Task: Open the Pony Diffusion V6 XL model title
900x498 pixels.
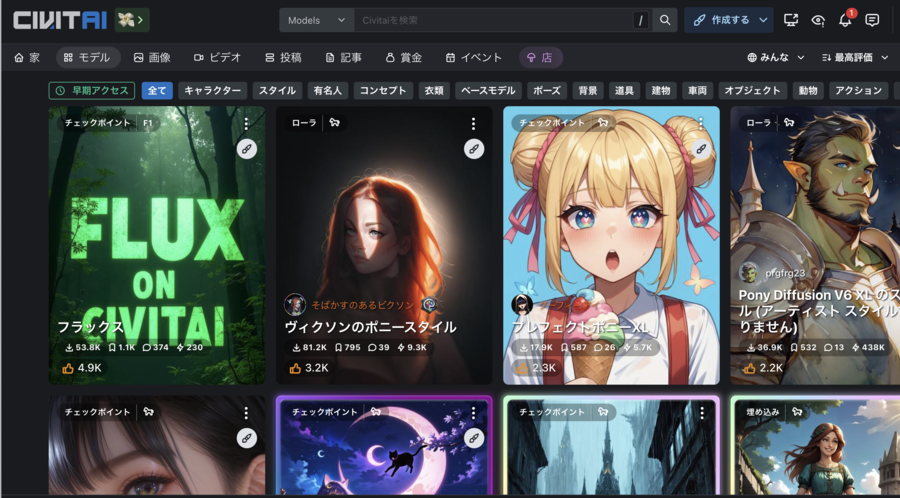Action: (x=819, y=311)
